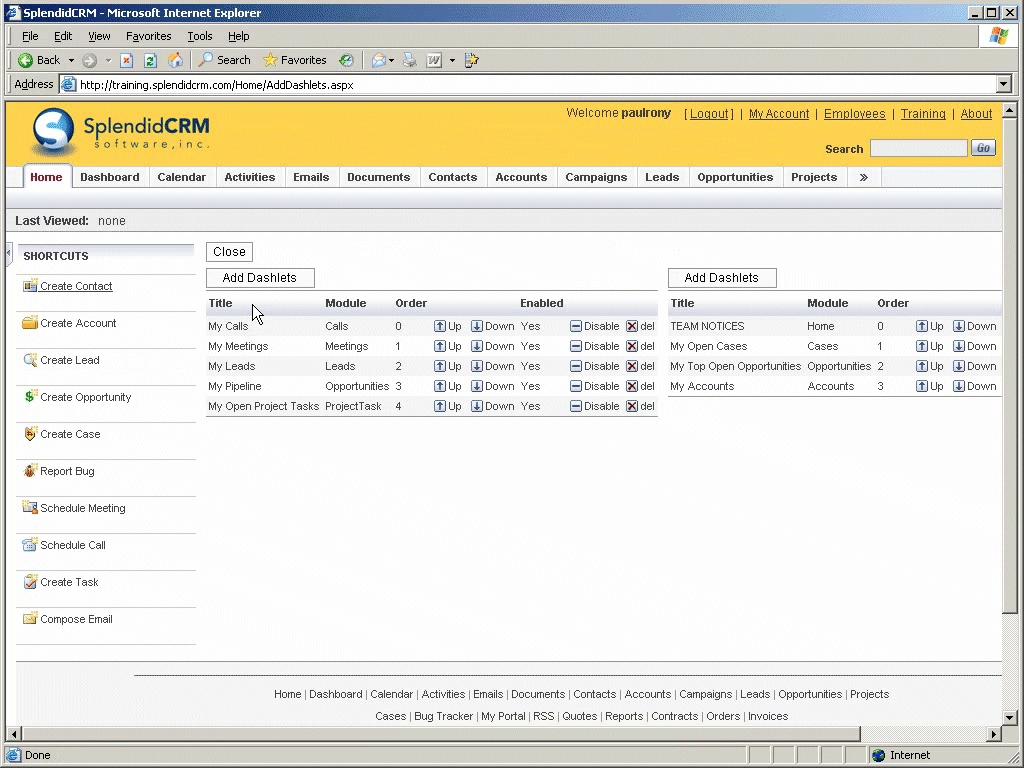Screen dimensions: 1024x768
Task: Click the Create Opportunity dollar icon
Action: (30, 397)
